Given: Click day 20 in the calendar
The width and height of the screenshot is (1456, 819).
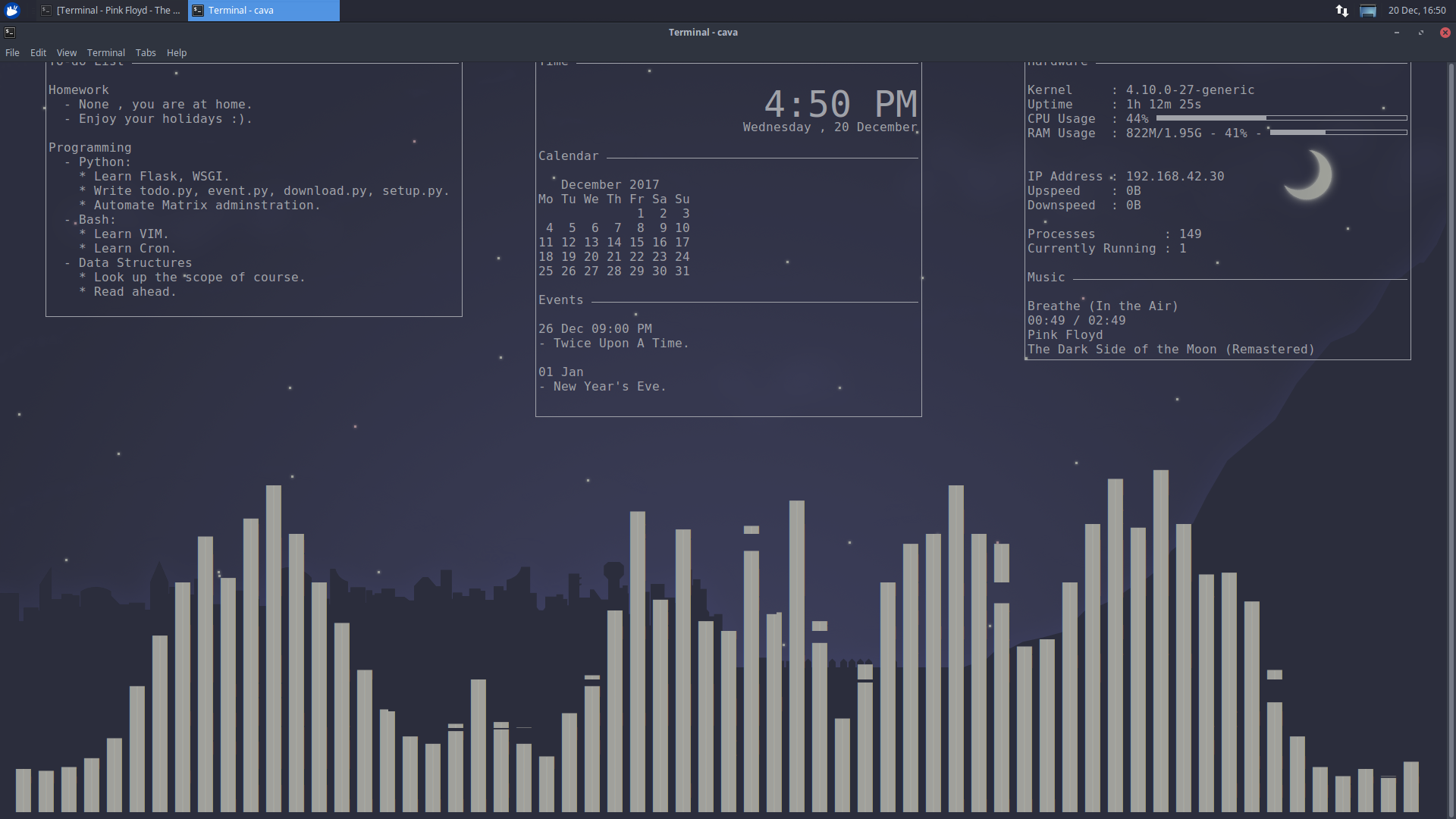Looking at the screenshot, I should click(x=591, y=256).
